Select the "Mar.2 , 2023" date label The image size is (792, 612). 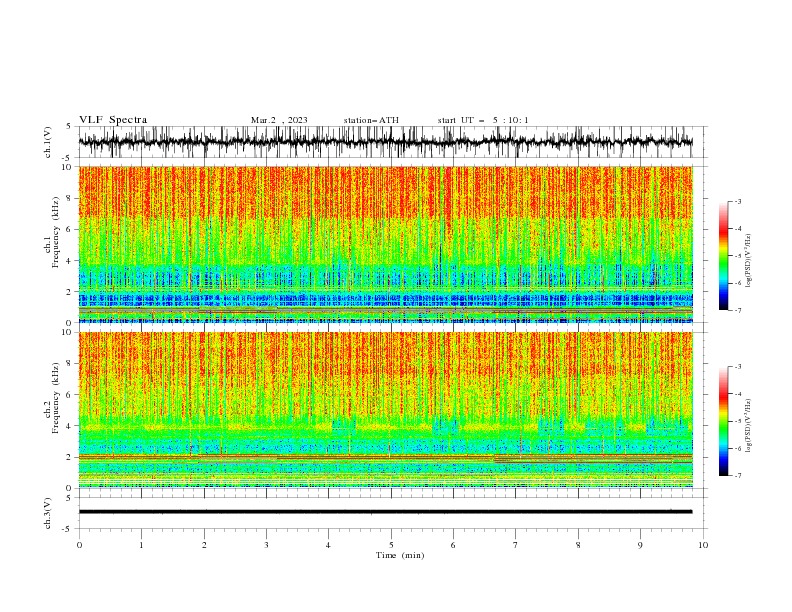[279, 120]
